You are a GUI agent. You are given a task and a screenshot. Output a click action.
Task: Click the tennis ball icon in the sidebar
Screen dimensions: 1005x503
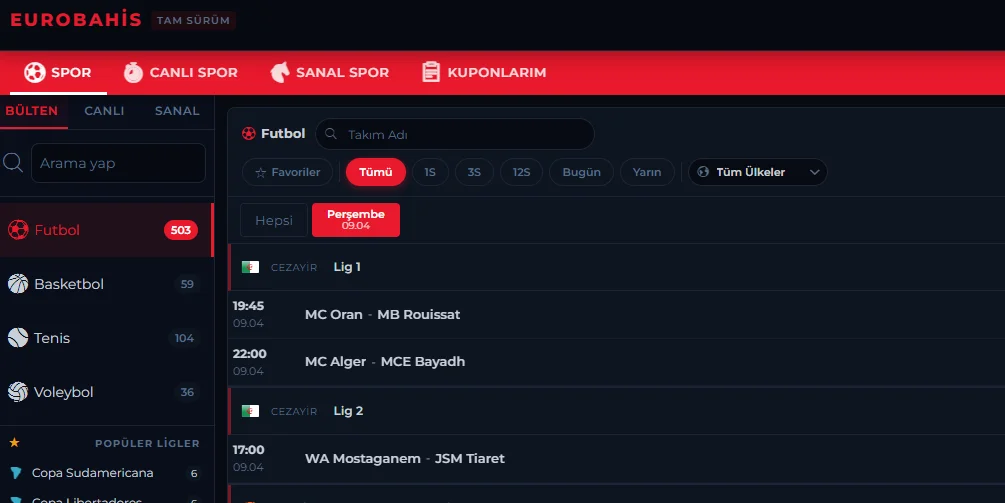tap(18, 338)
